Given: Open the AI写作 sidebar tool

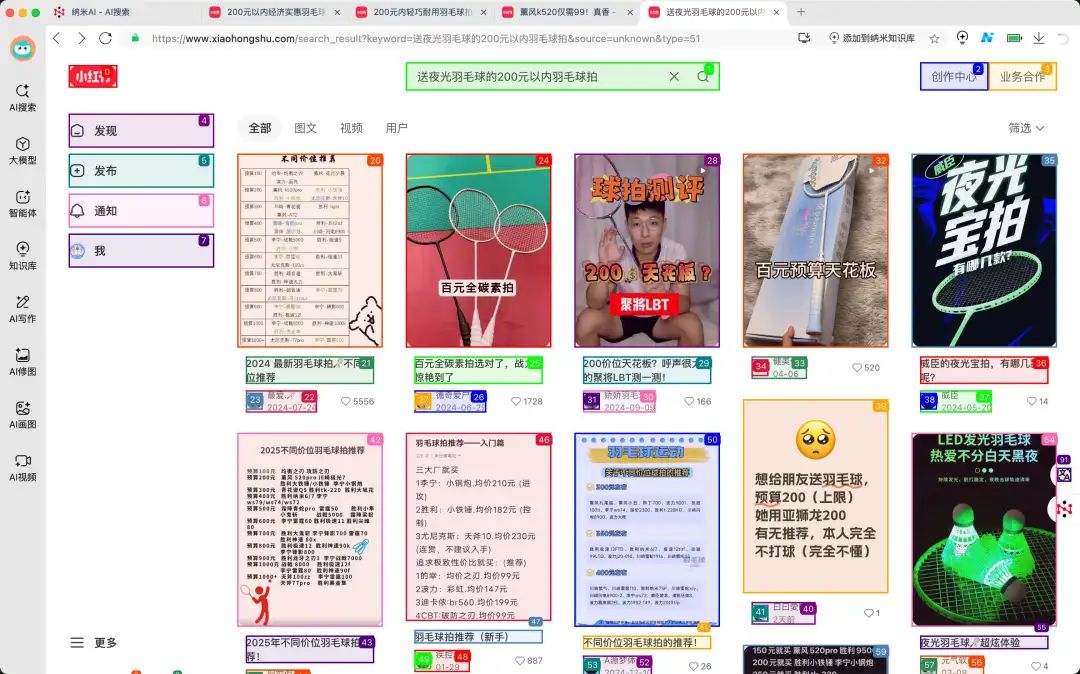Looking at the screenshot, I should [x=23, y=308].
